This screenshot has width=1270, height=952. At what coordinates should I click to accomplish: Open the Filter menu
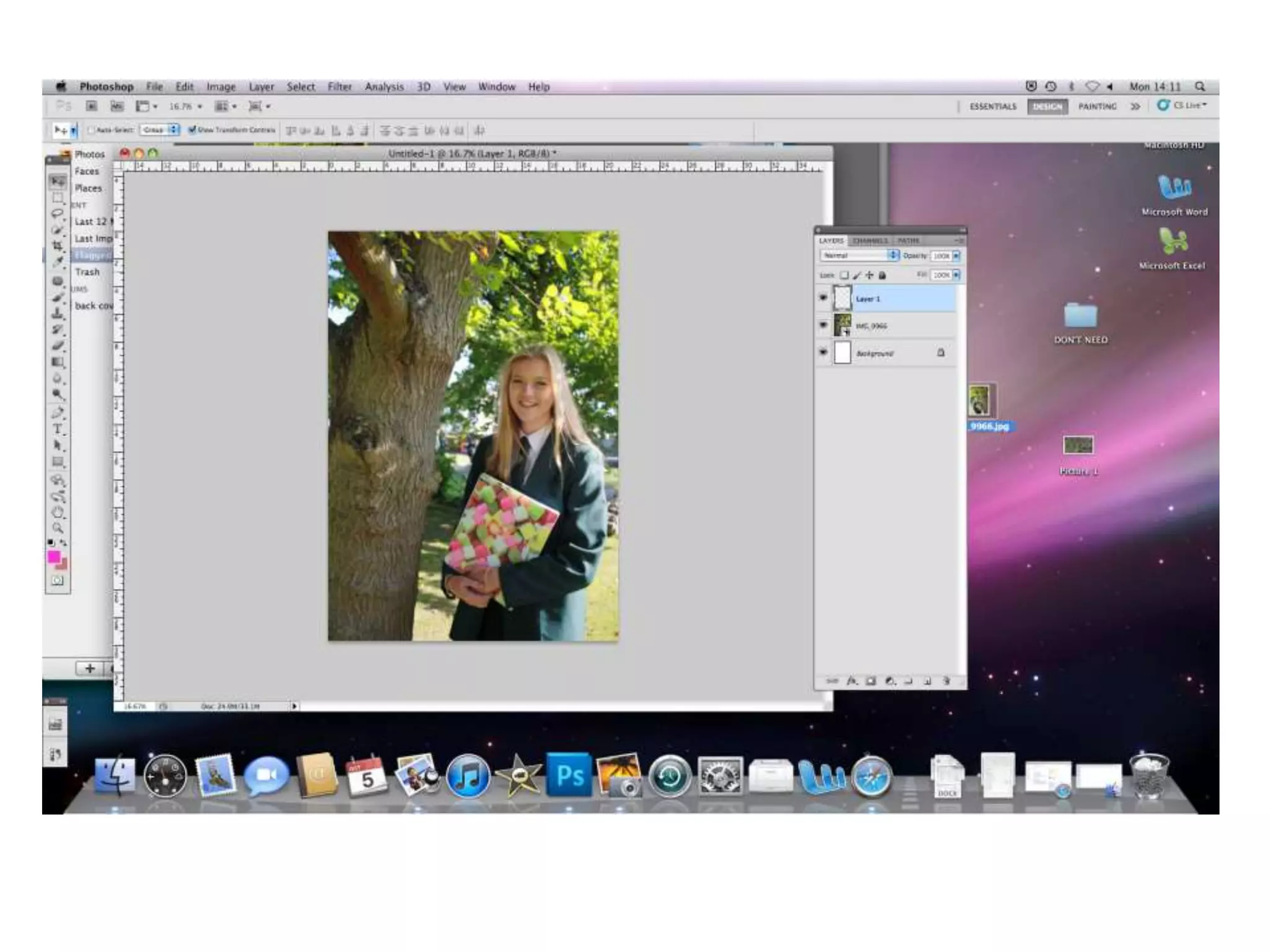[339, 87]
